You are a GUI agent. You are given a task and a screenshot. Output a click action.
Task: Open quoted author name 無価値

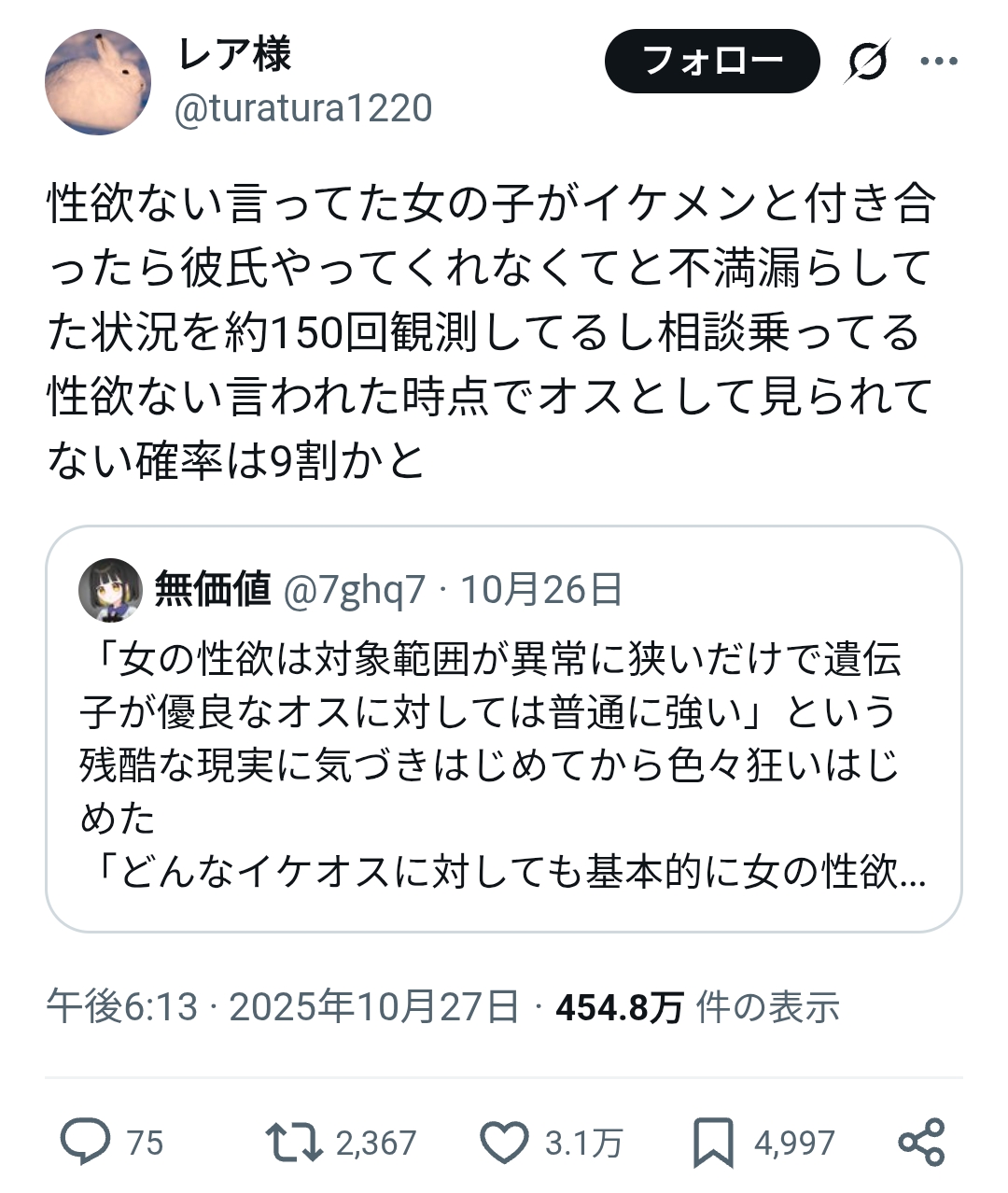212,590
